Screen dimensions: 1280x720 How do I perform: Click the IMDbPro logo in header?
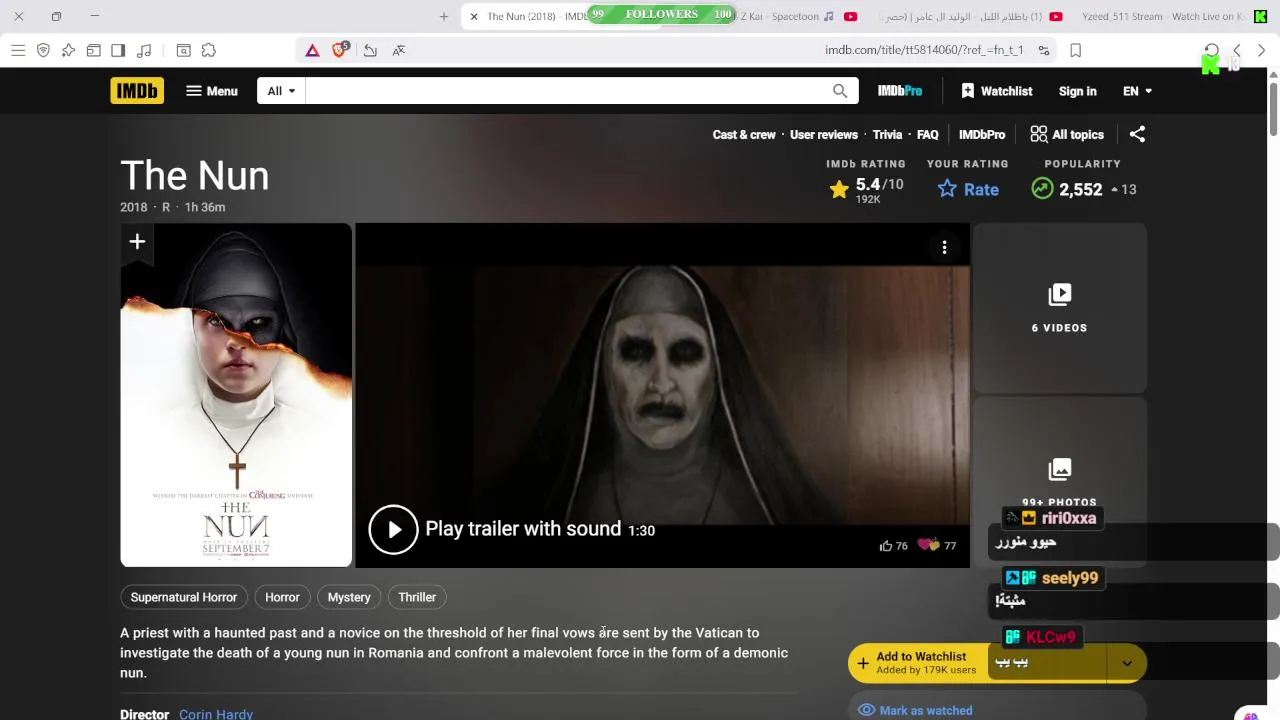click(x=900, y=91)
